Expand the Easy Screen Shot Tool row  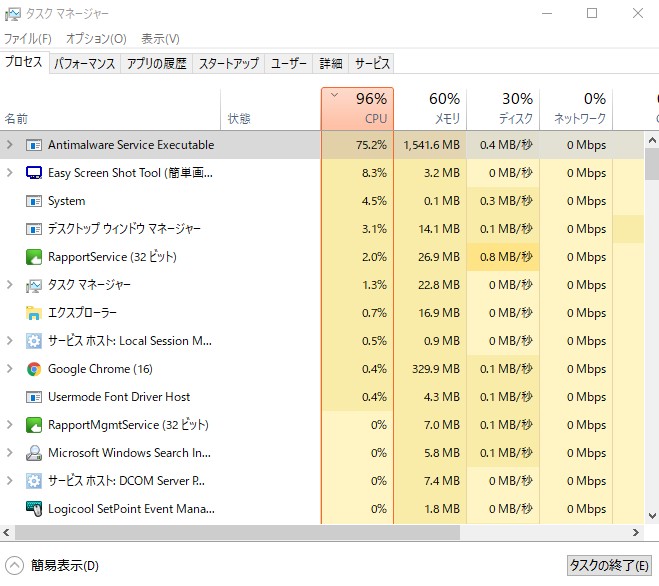[10, 173]
